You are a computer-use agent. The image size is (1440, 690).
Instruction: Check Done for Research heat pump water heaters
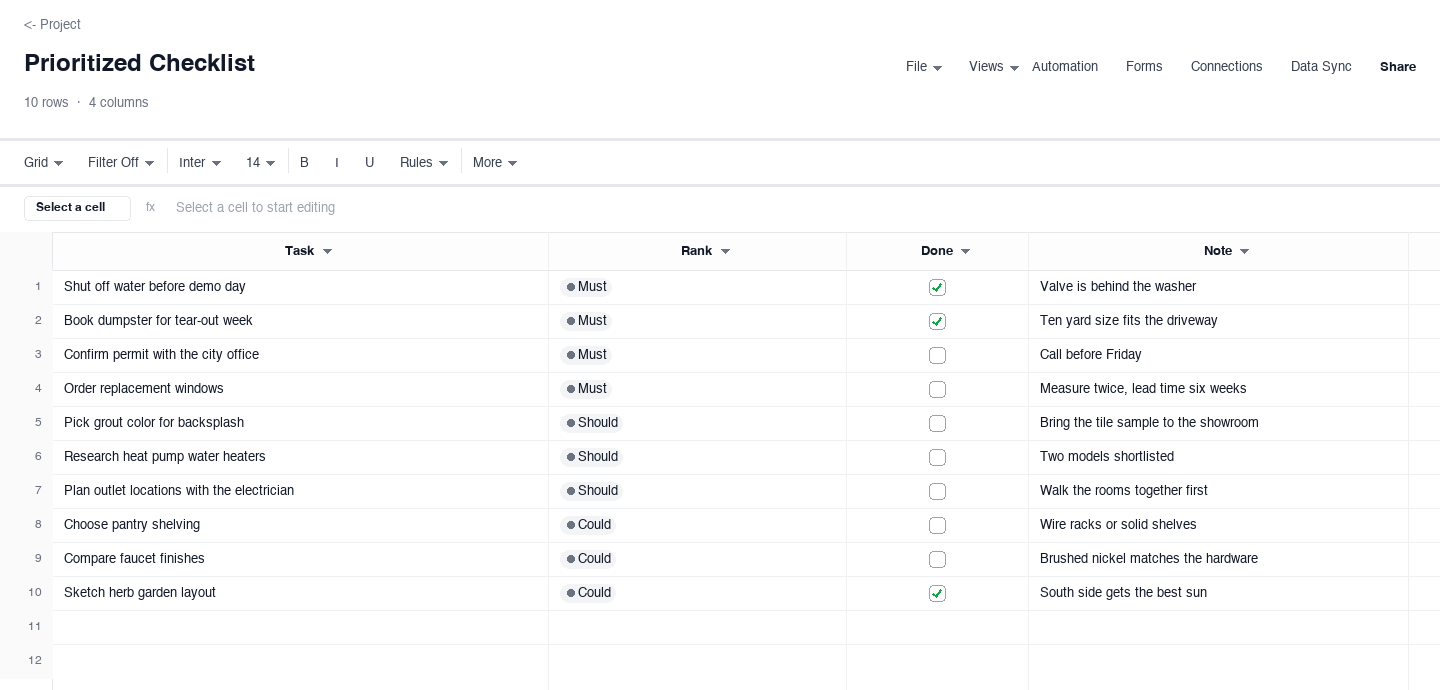[x=937, y=457]
